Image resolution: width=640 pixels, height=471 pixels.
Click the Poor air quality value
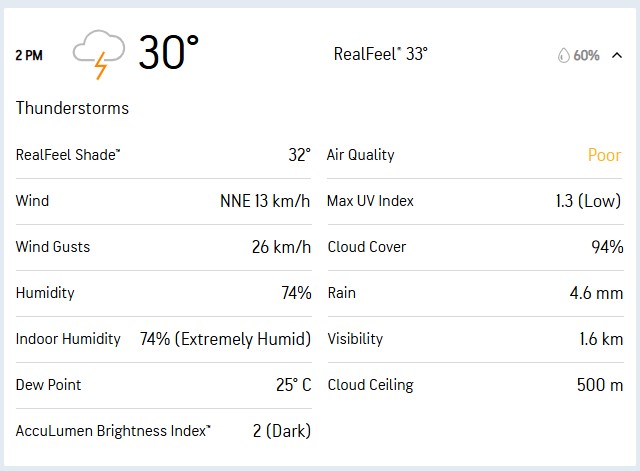click(x=604, y=155)
